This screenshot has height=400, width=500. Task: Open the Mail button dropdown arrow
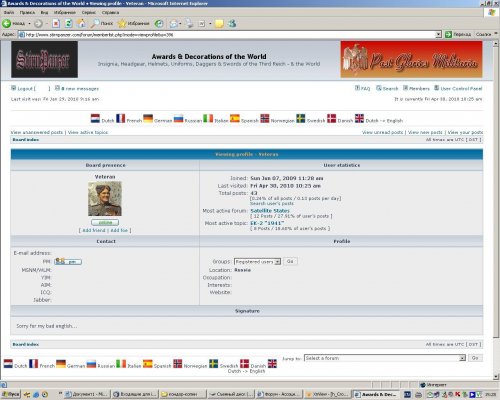pos(180,24)
